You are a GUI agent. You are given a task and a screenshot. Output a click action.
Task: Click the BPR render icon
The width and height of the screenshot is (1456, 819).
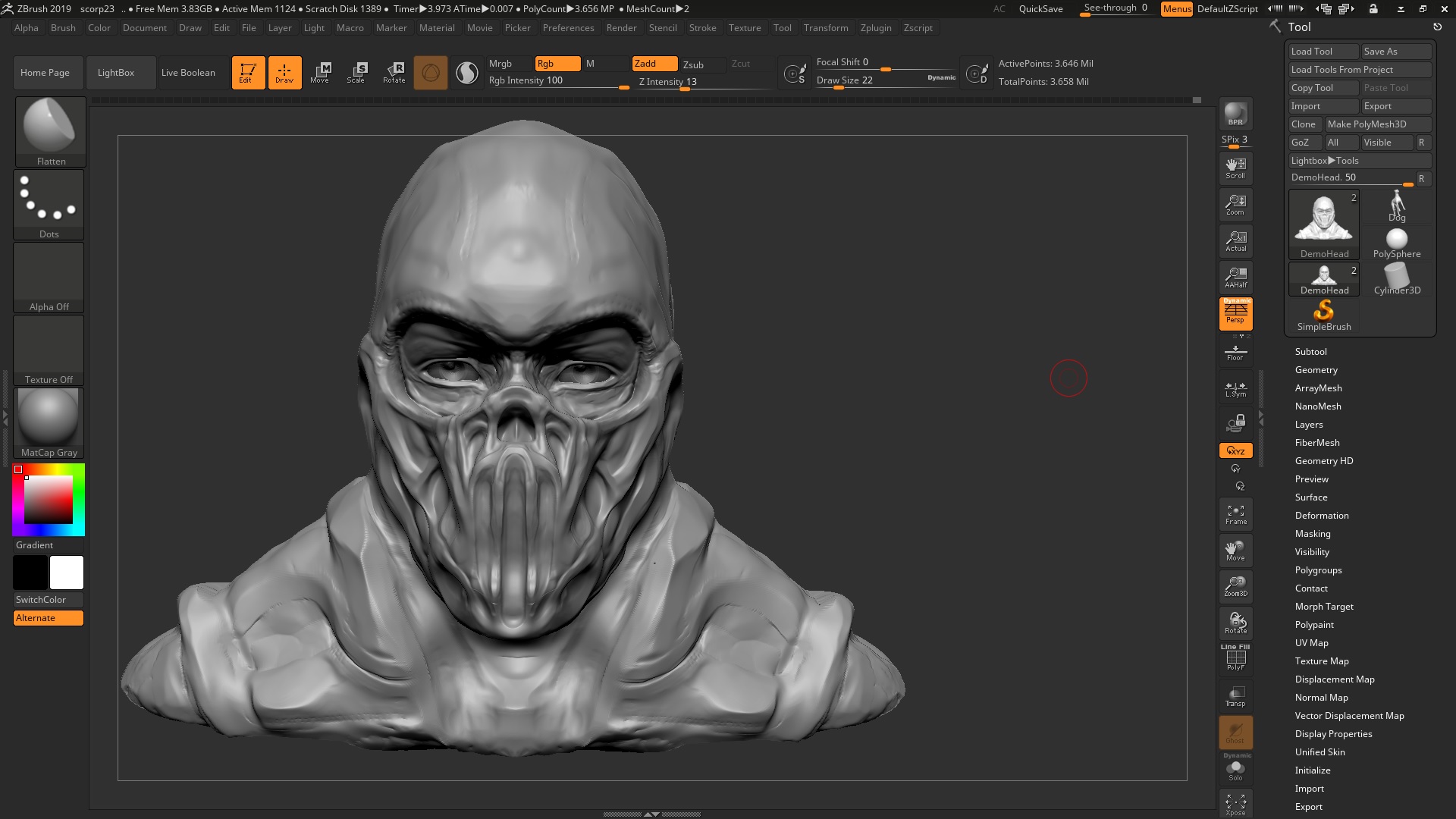(x=1235, y=114)
